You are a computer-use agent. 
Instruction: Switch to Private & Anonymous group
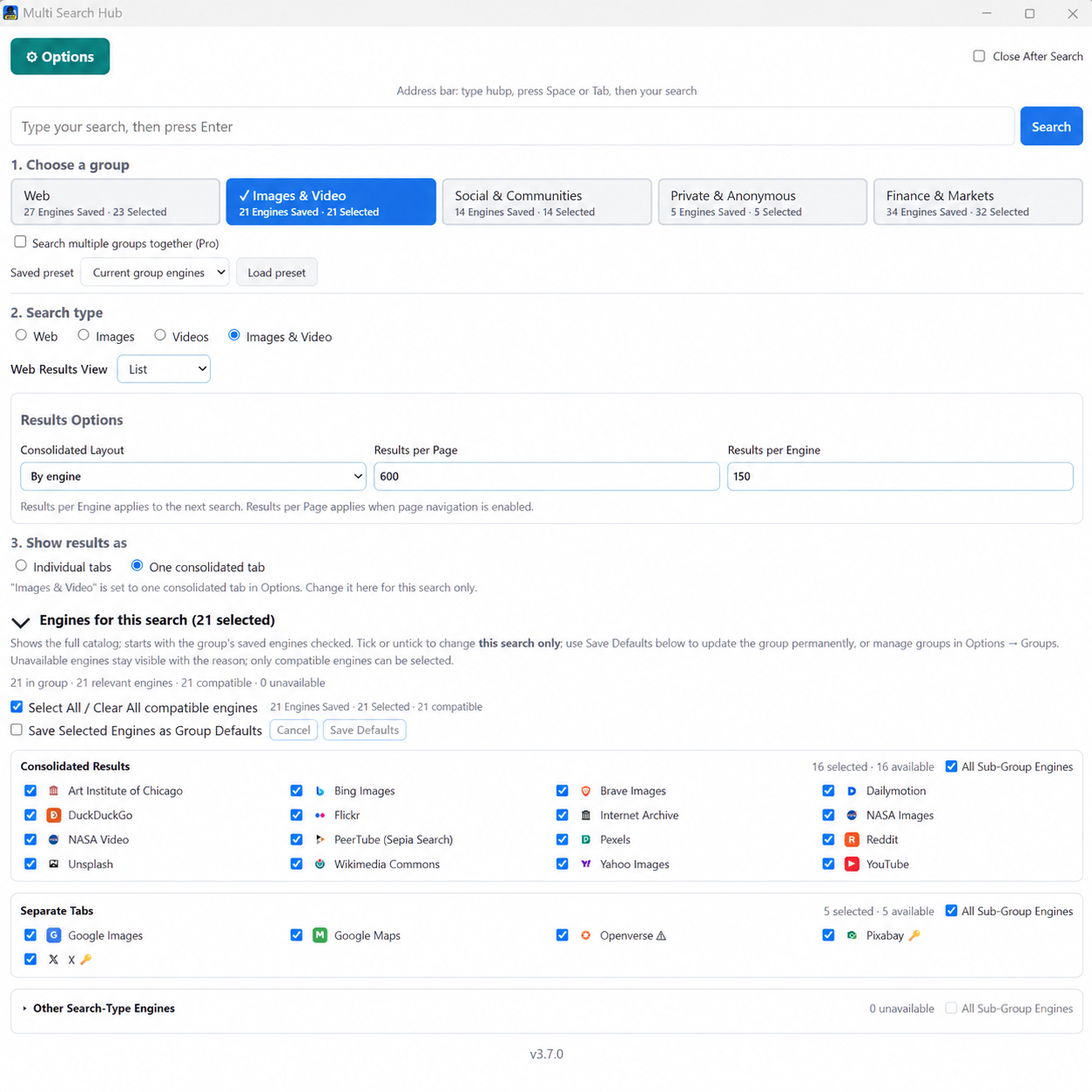(x=763, y=202)
